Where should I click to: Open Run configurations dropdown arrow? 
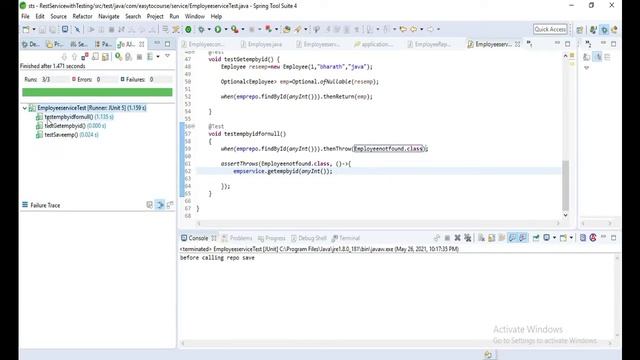[x=226, y=29]
